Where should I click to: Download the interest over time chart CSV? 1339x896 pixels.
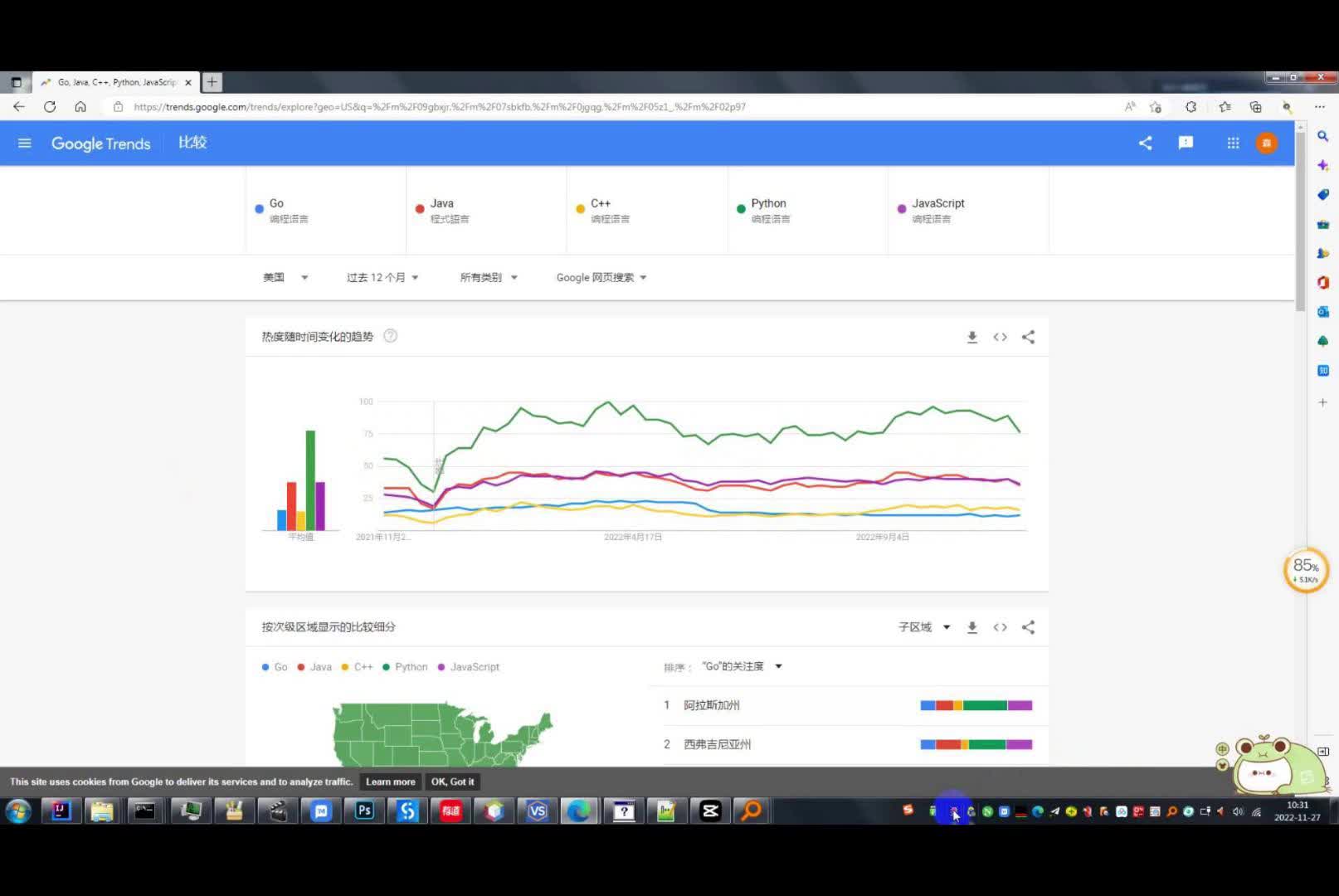(x=972, y=337)
